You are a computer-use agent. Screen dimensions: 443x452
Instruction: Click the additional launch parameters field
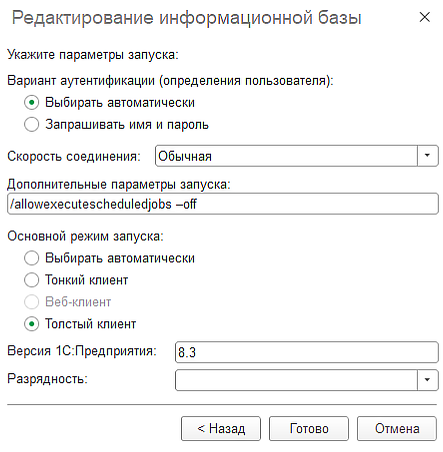[223, 204]
